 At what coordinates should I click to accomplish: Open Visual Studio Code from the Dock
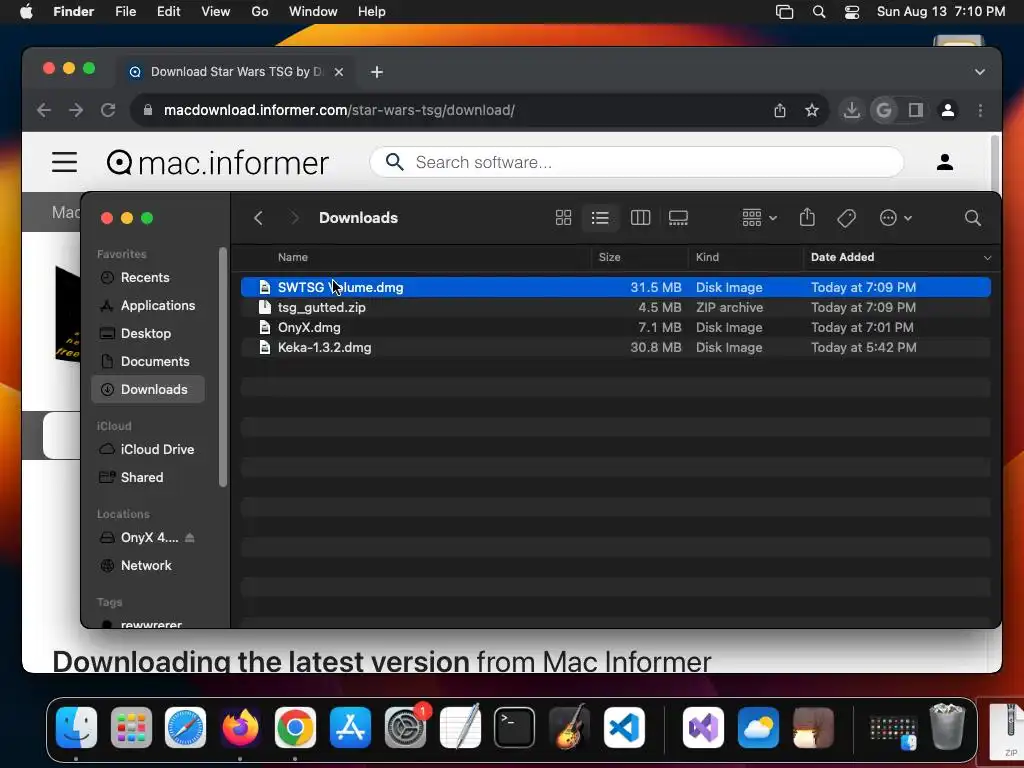[624, 728]
